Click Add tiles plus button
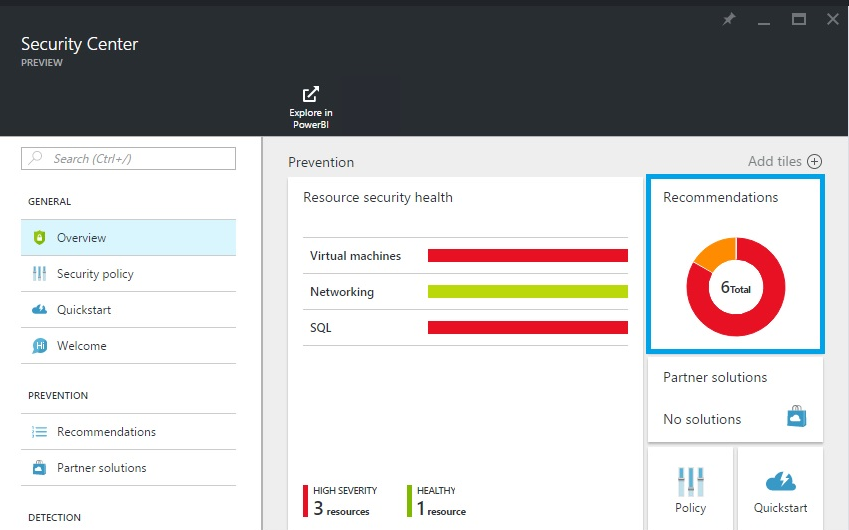Image resolution: width=849 pixels, height=530 pixels. pos(814,162)
